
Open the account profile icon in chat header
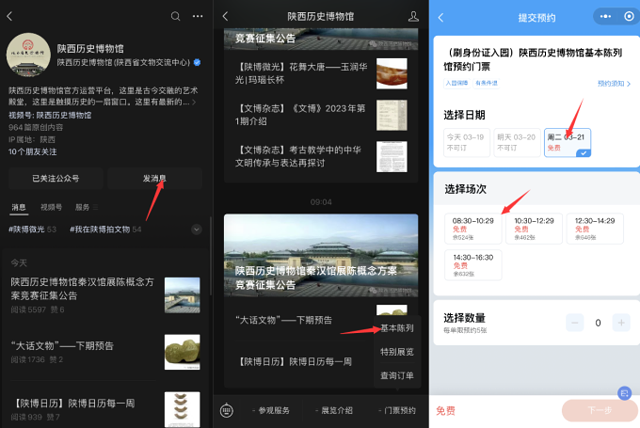413,17
